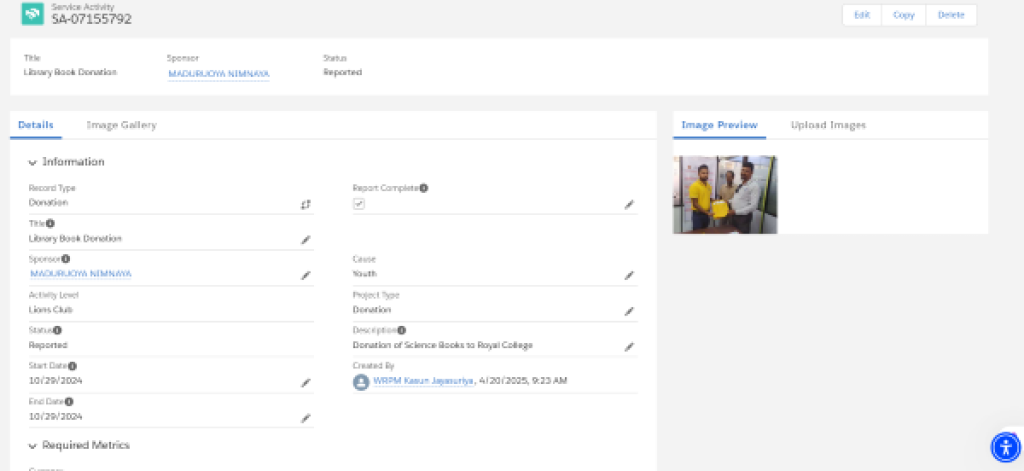
Task: Show info tooltip for Title field
Action: [50, 223]
